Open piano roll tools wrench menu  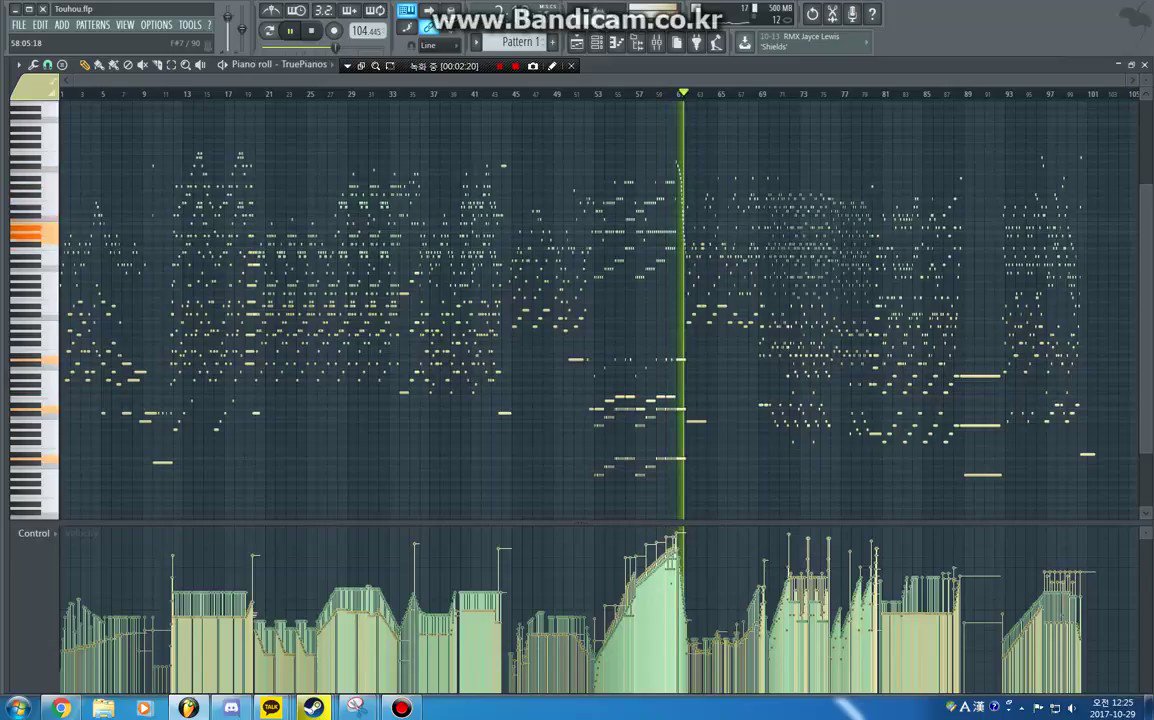coord(33,66)
